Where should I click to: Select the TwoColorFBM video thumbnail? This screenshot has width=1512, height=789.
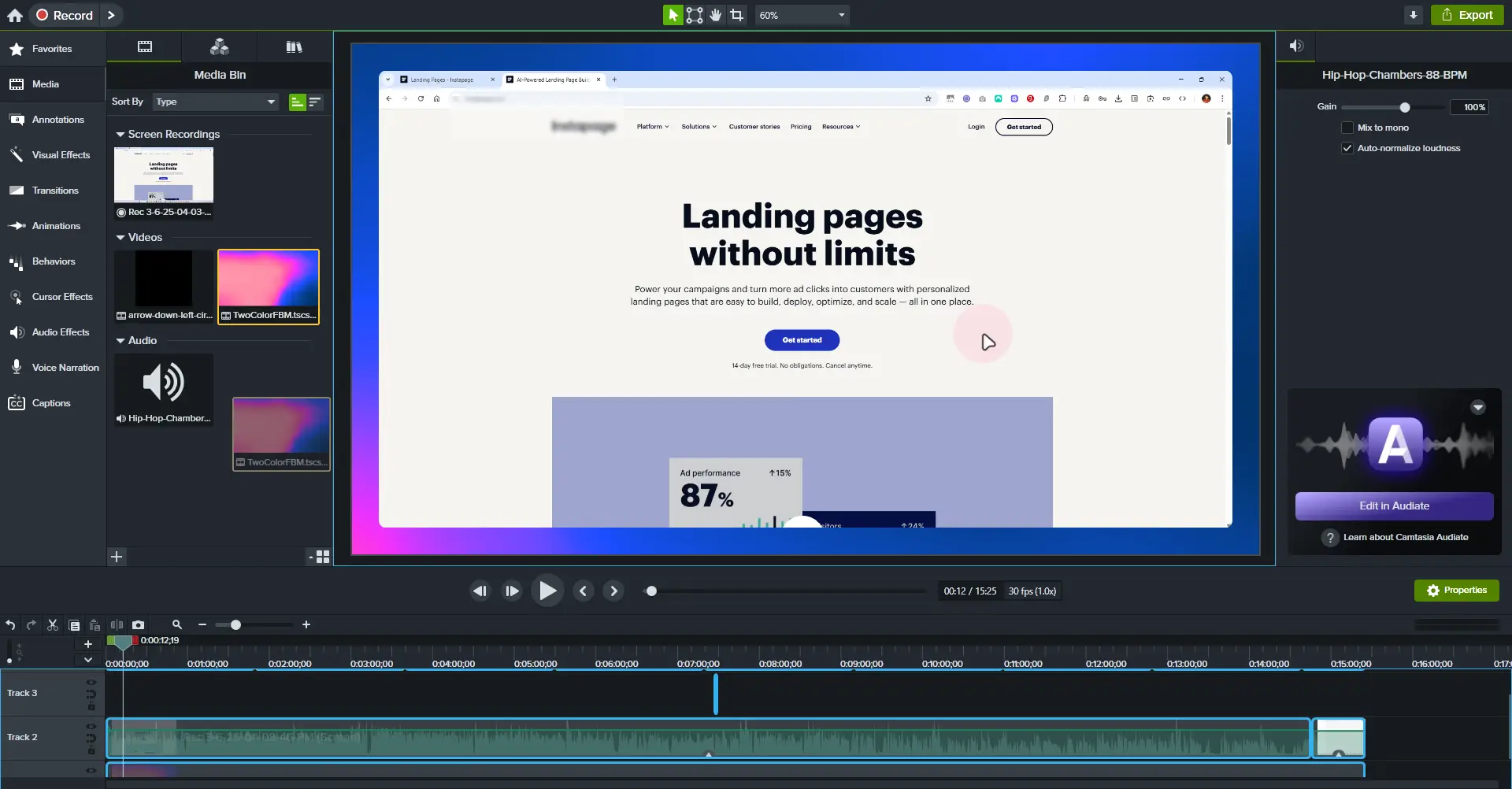pos(269,280)
